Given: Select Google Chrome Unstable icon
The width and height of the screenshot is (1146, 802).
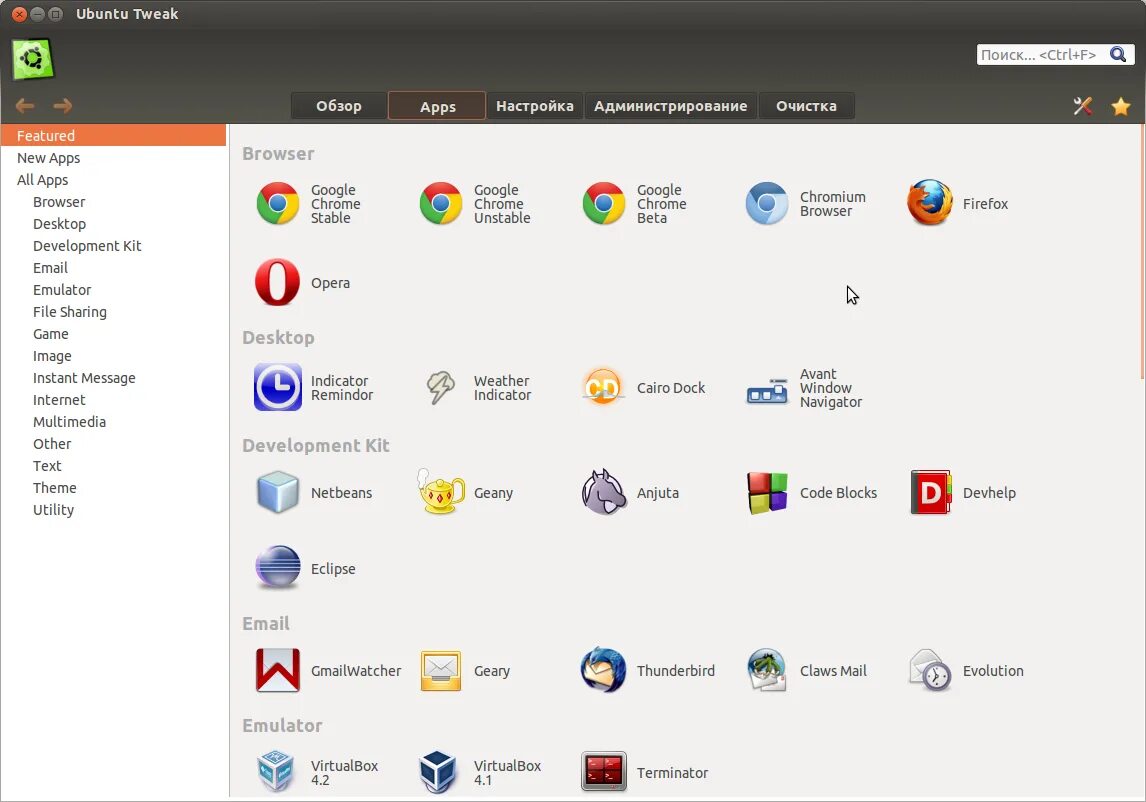Looking at the screenshot, I should pyautogui.click(x=441, y=203).
